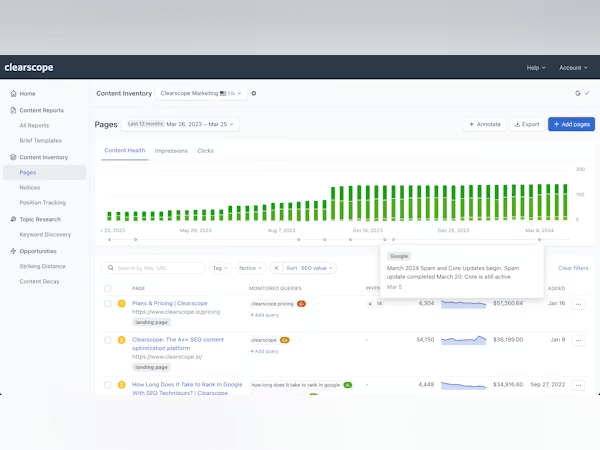This screenshot has height=450, width=600.
Task: Click the Home icon in sidebar
Action: tap(12, 93)
